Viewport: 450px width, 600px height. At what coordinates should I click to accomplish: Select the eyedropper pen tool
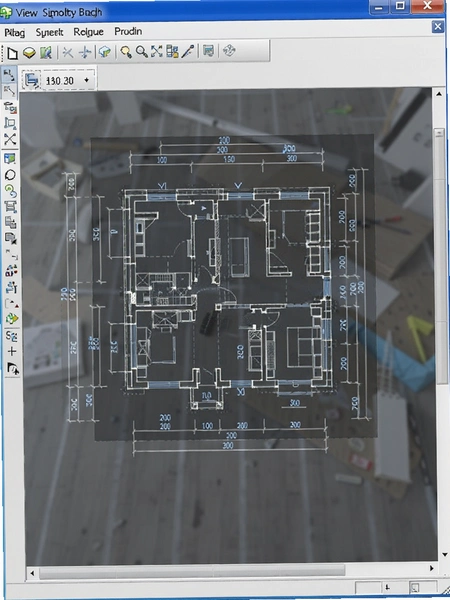pos(188,51)
